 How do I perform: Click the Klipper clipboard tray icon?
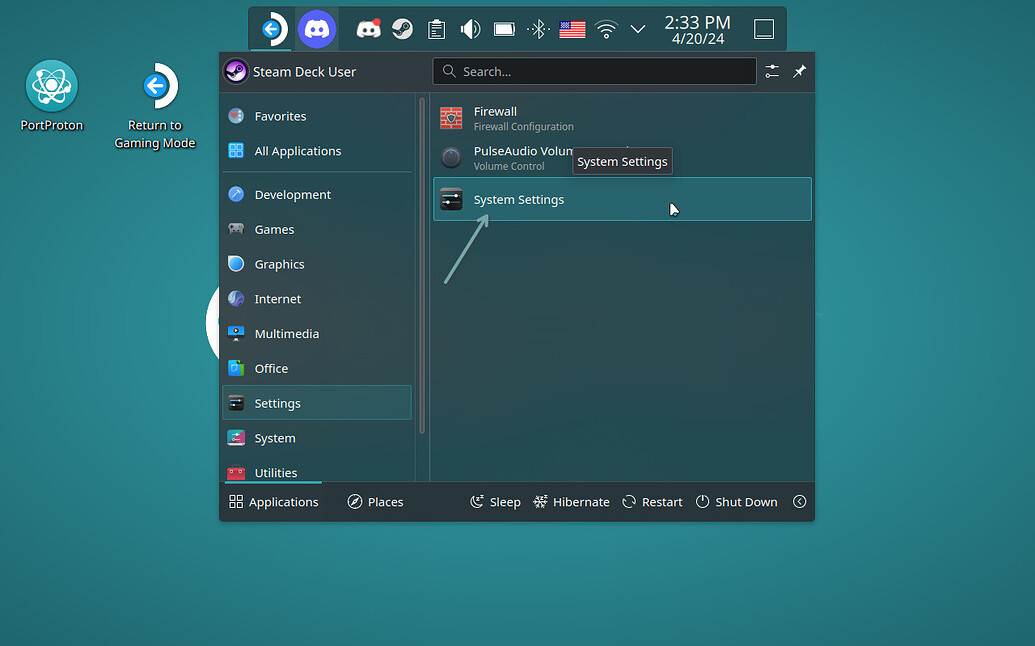(436, 29)
